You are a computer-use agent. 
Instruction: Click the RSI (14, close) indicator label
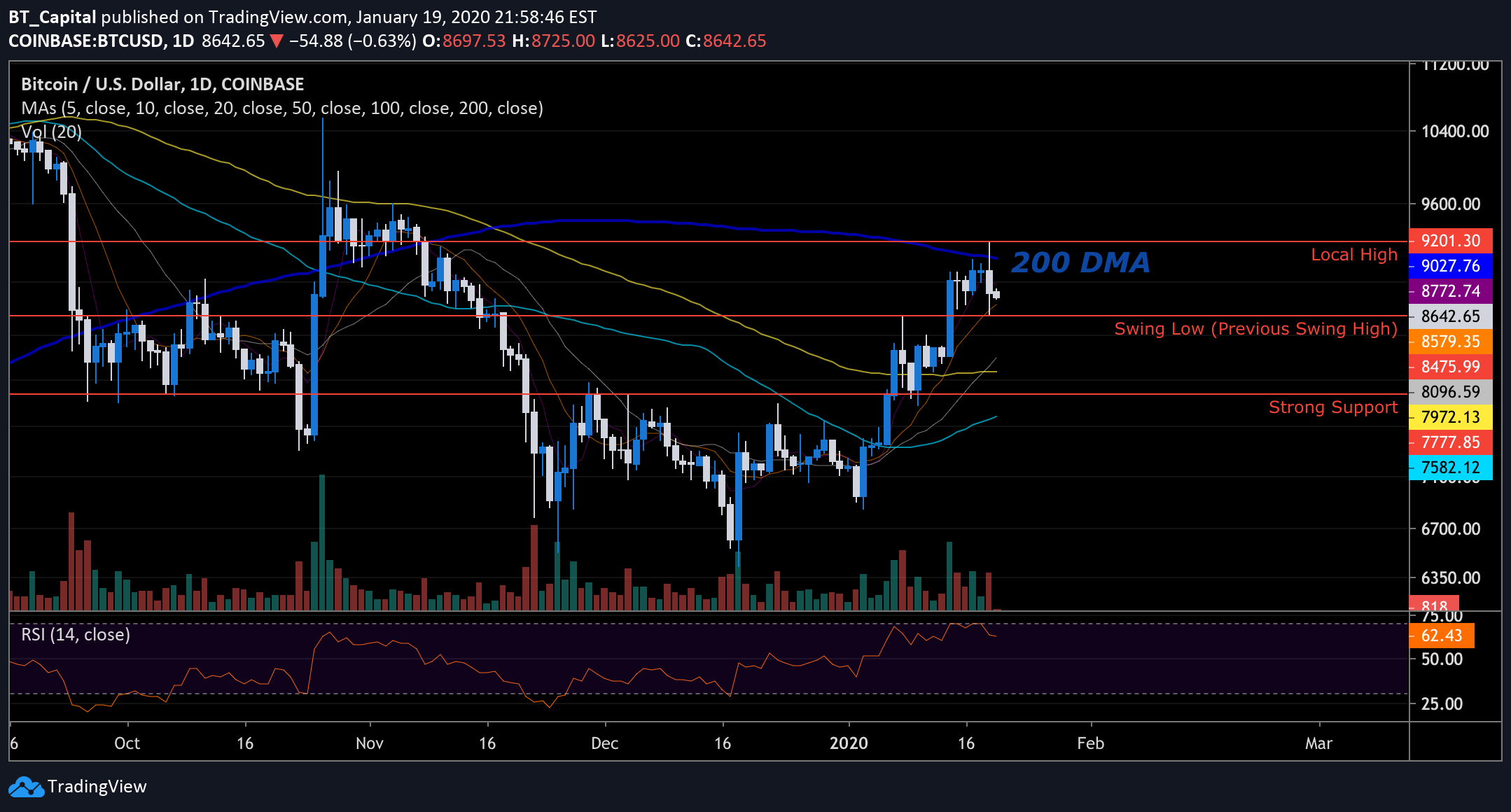pos(76,635)
